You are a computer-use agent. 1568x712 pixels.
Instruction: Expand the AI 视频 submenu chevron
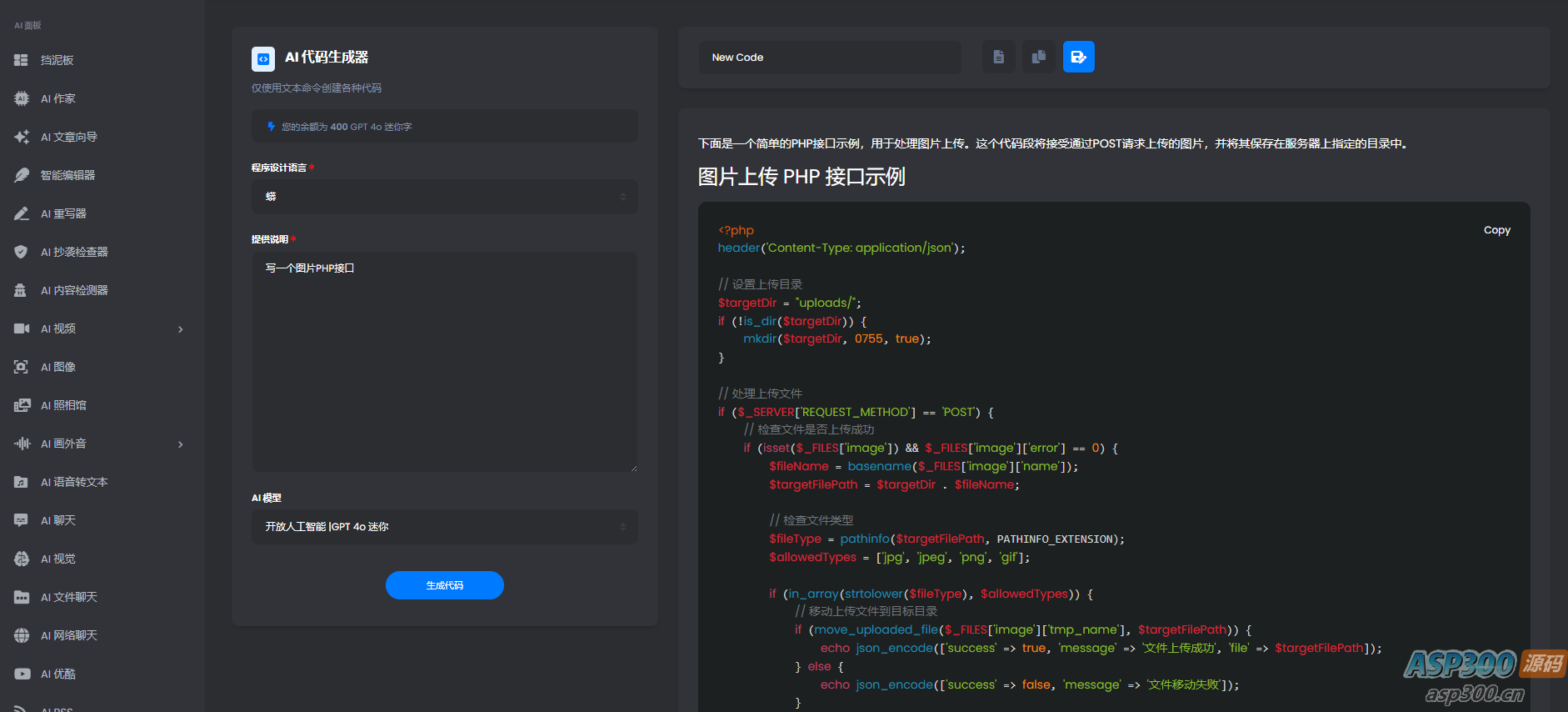[181, 329]
